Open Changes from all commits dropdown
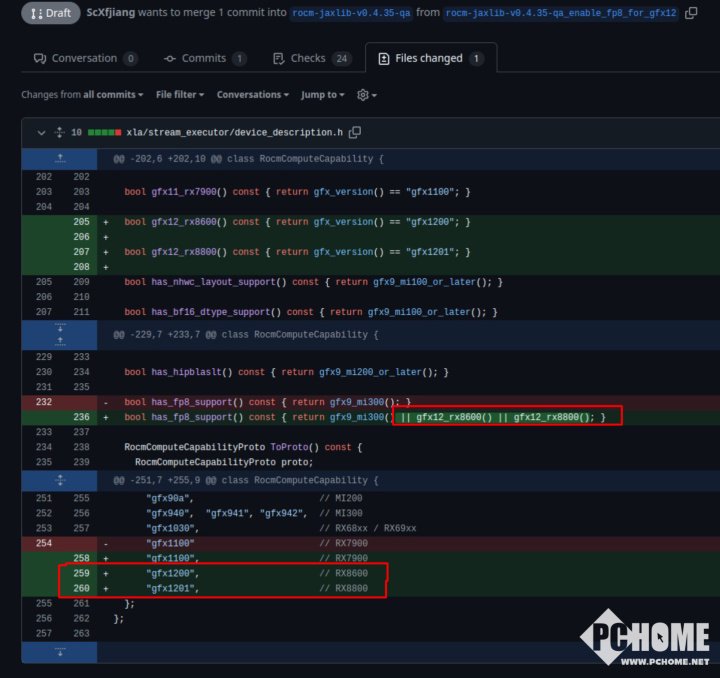 [x=82, y=95]
